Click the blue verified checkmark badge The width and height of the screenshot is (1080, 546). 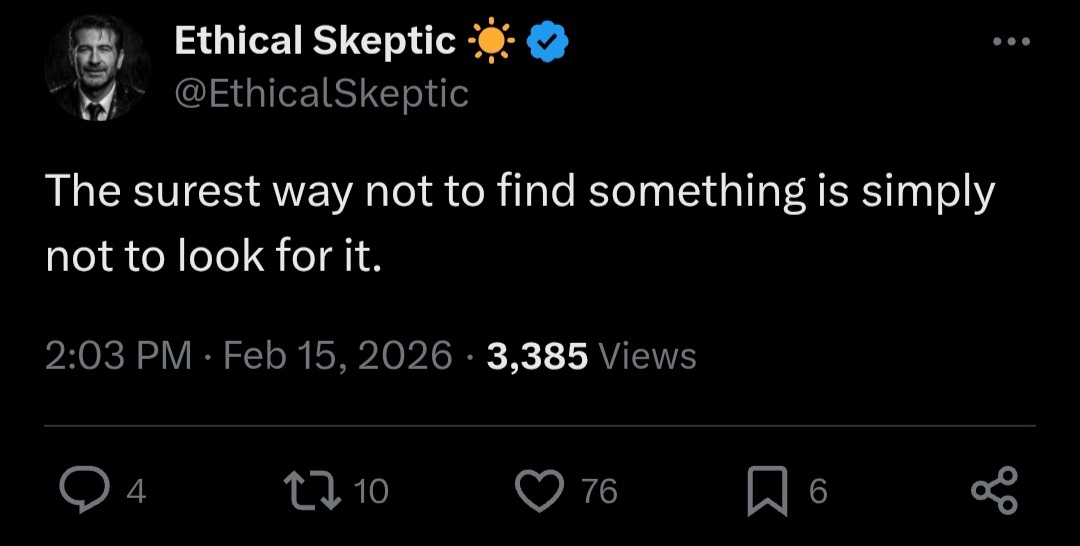[547, 41]
